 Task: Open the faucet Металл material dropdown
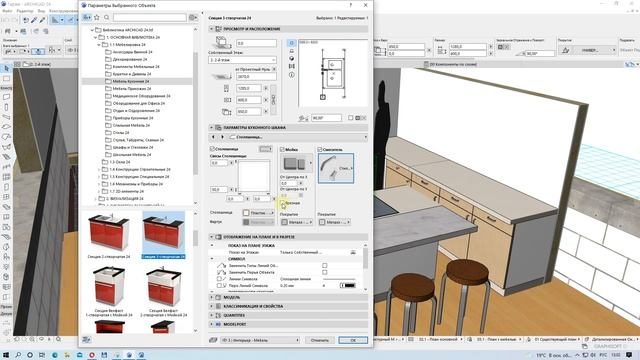[334, 222]
